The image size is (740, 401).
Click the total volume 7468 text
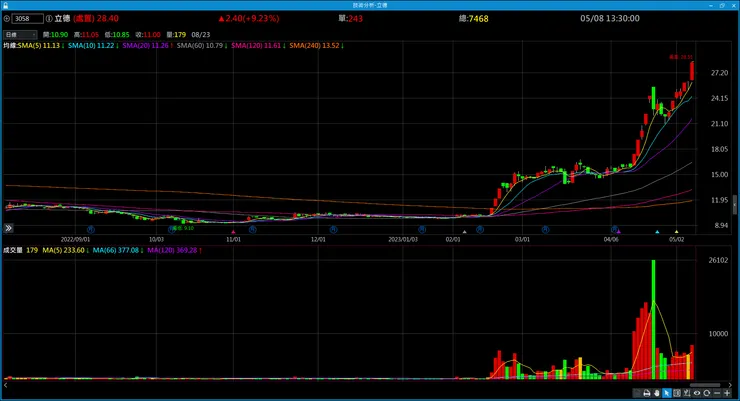[478, 18]
